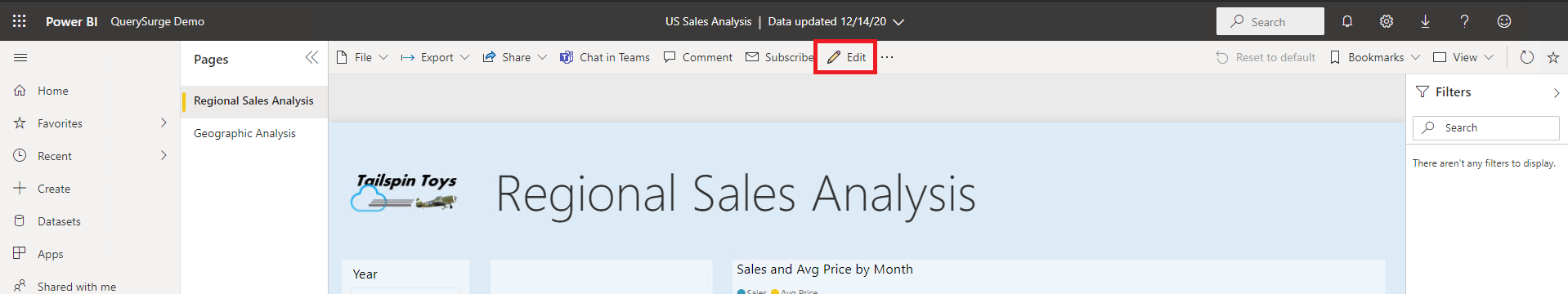This screenshot has width=1568, height=294.
Task: Click the download arrow icon
Action: 1425,21
